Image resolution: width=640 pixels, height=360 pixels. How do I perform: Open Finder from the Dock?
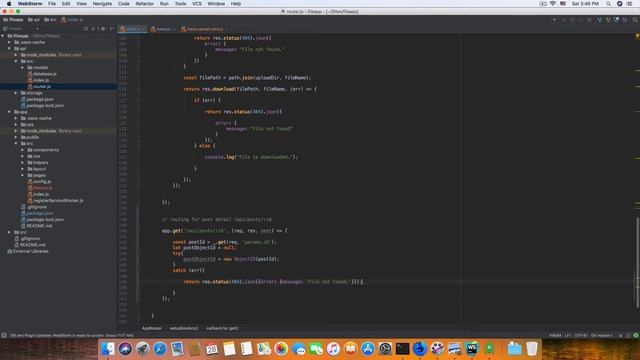108,349
